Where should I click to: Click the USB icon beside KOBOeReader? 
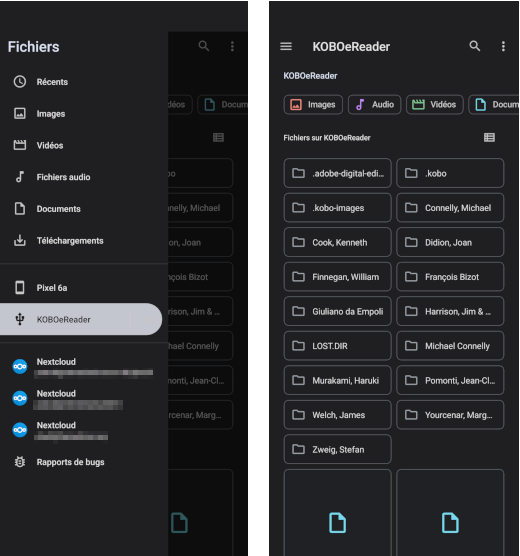pyautogui.click(x=20, y=319)
